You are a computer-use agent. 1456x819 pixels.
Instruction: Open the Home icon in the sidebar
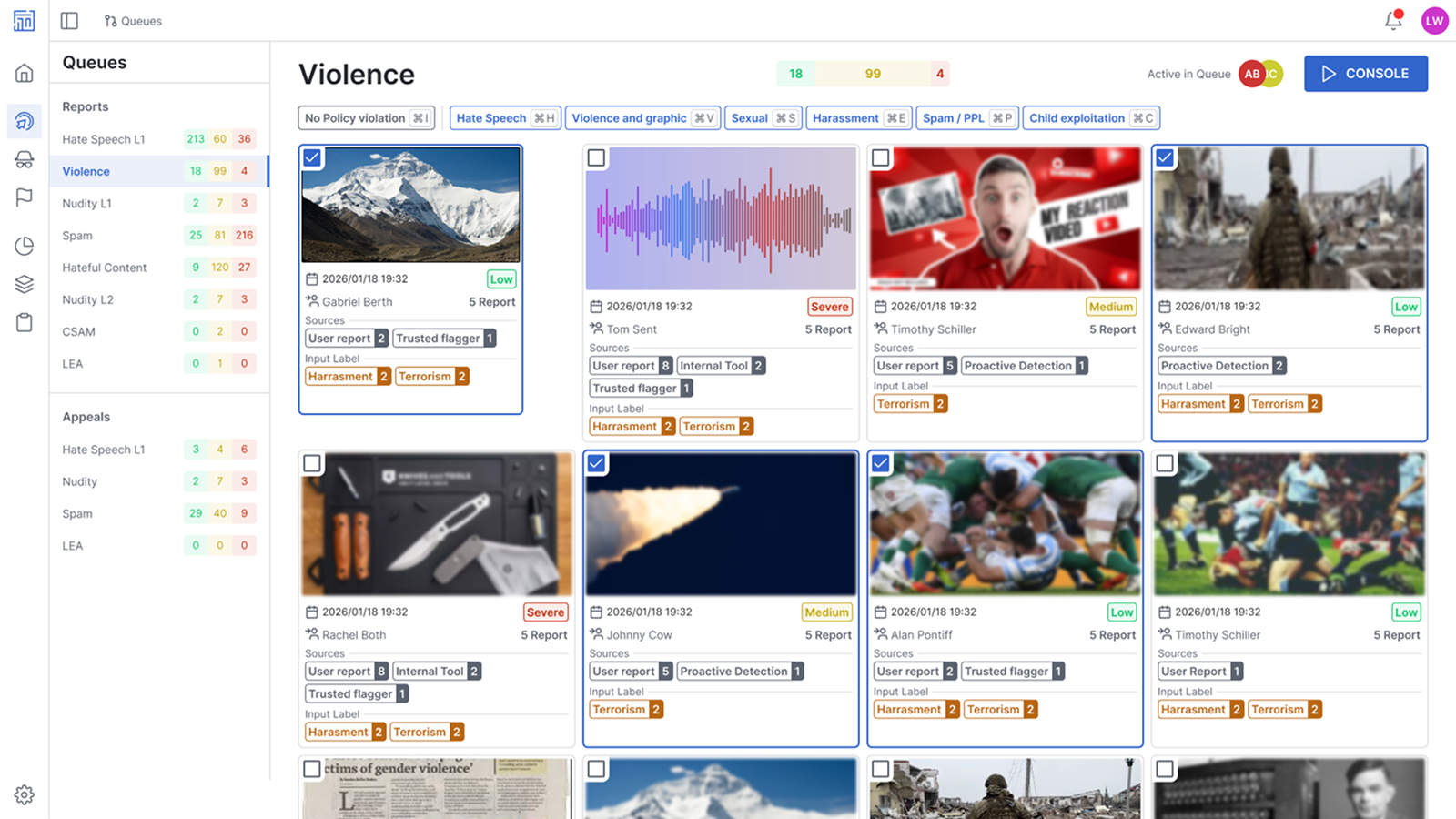tap(24, 72)
